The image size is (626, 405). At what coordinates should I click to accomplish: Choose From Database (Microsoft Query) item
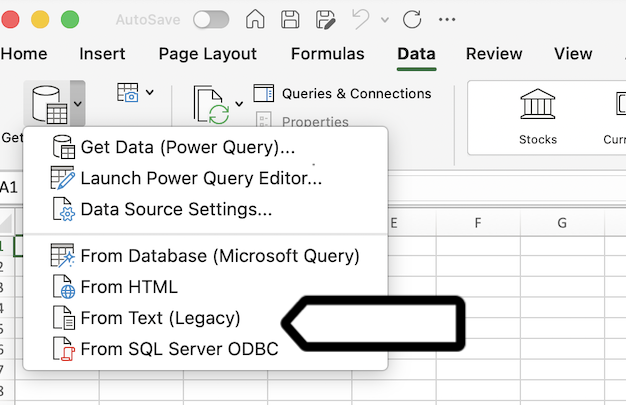pyautogui.click(x=206, y=256)
